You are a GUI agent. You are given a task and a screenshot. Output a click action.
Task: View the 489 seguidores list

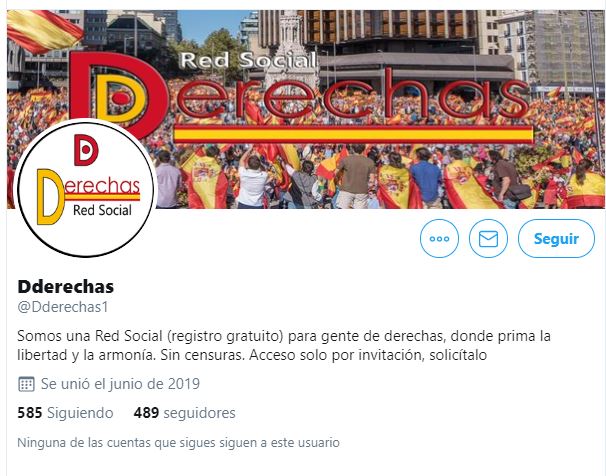184,413
